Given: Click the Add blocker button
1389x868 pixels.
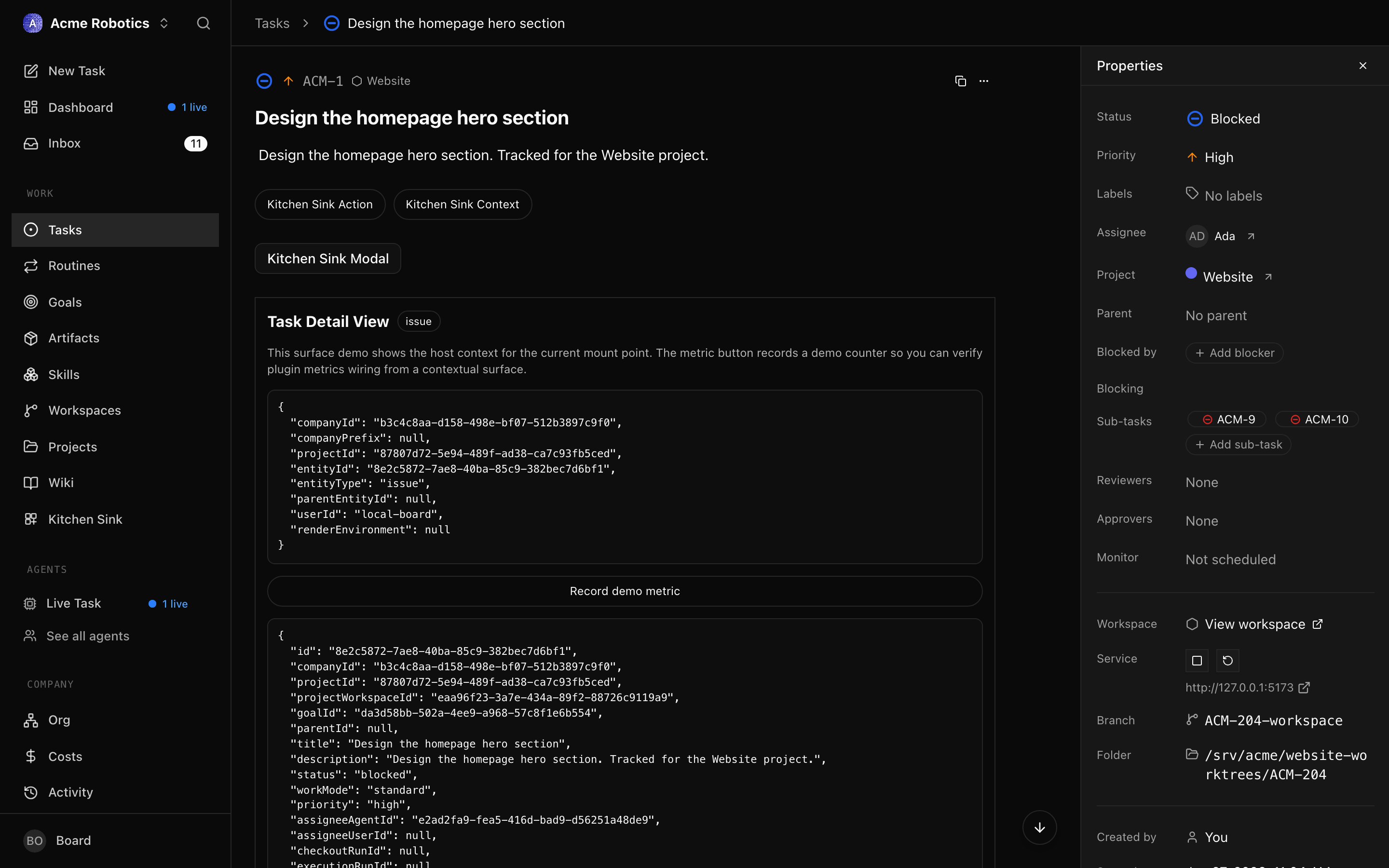Looking at the screenshot, I should (x=1235, y=353).
